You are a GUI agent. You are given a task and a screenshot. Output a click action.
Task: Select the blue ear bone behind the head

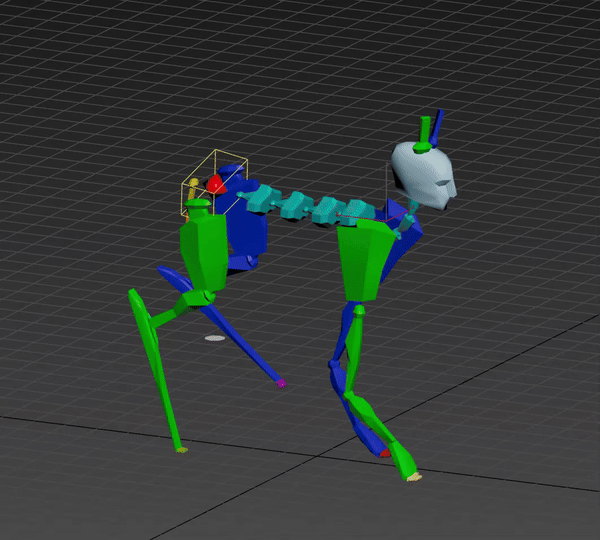437,128
